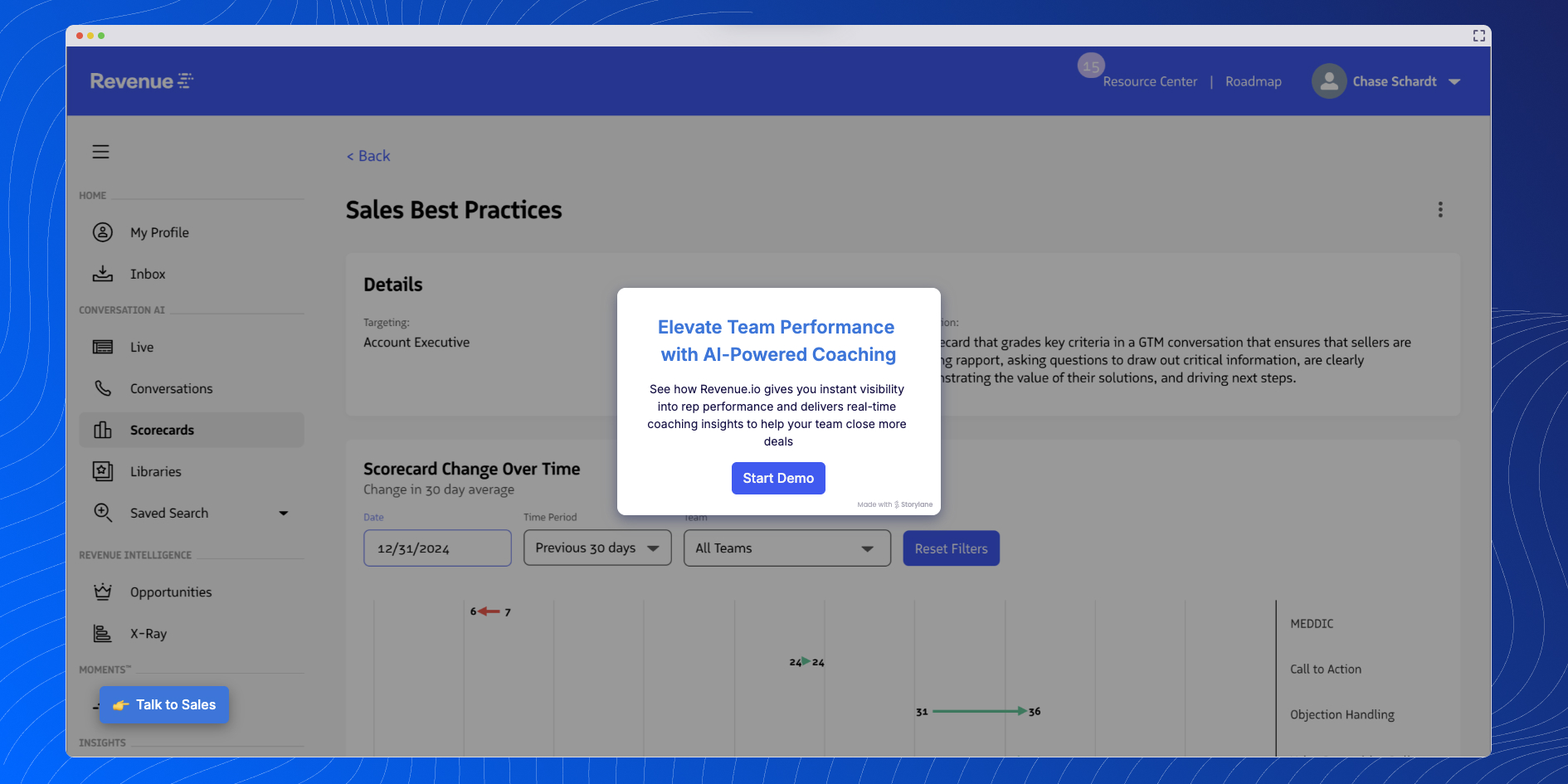This screenshot has height=784, width=1568.
Task: Collapse the sidebar with the hamburger menu
Action: coord(100,152)
